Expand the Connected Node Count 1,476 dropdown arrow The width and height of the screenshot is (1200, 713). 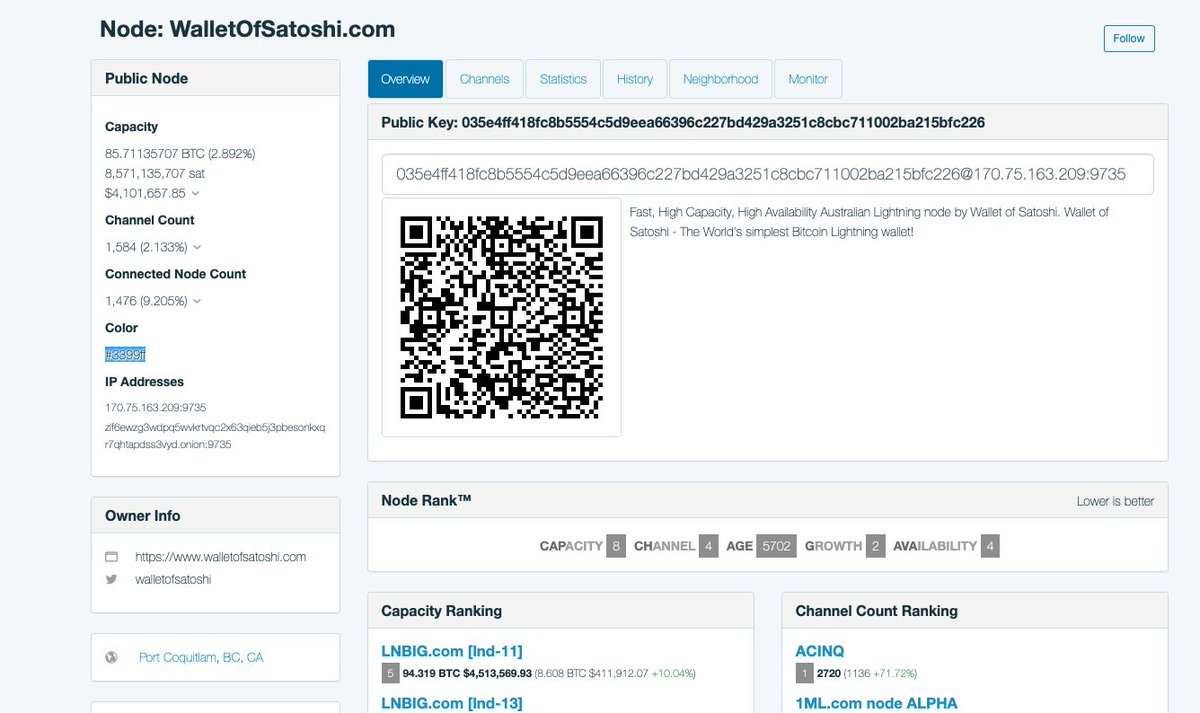tap(196, 301)
